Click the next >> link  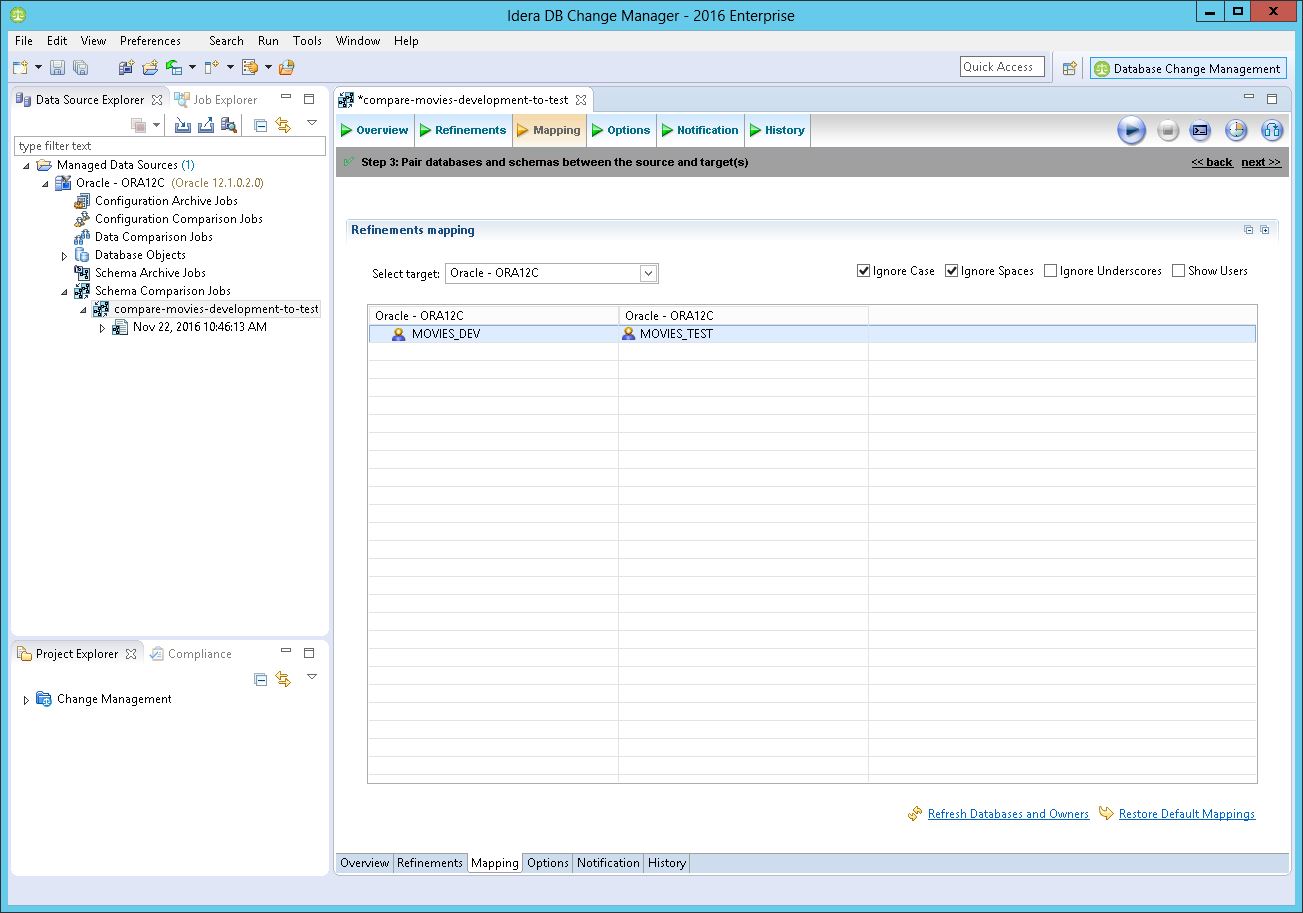pos(1260,162)
